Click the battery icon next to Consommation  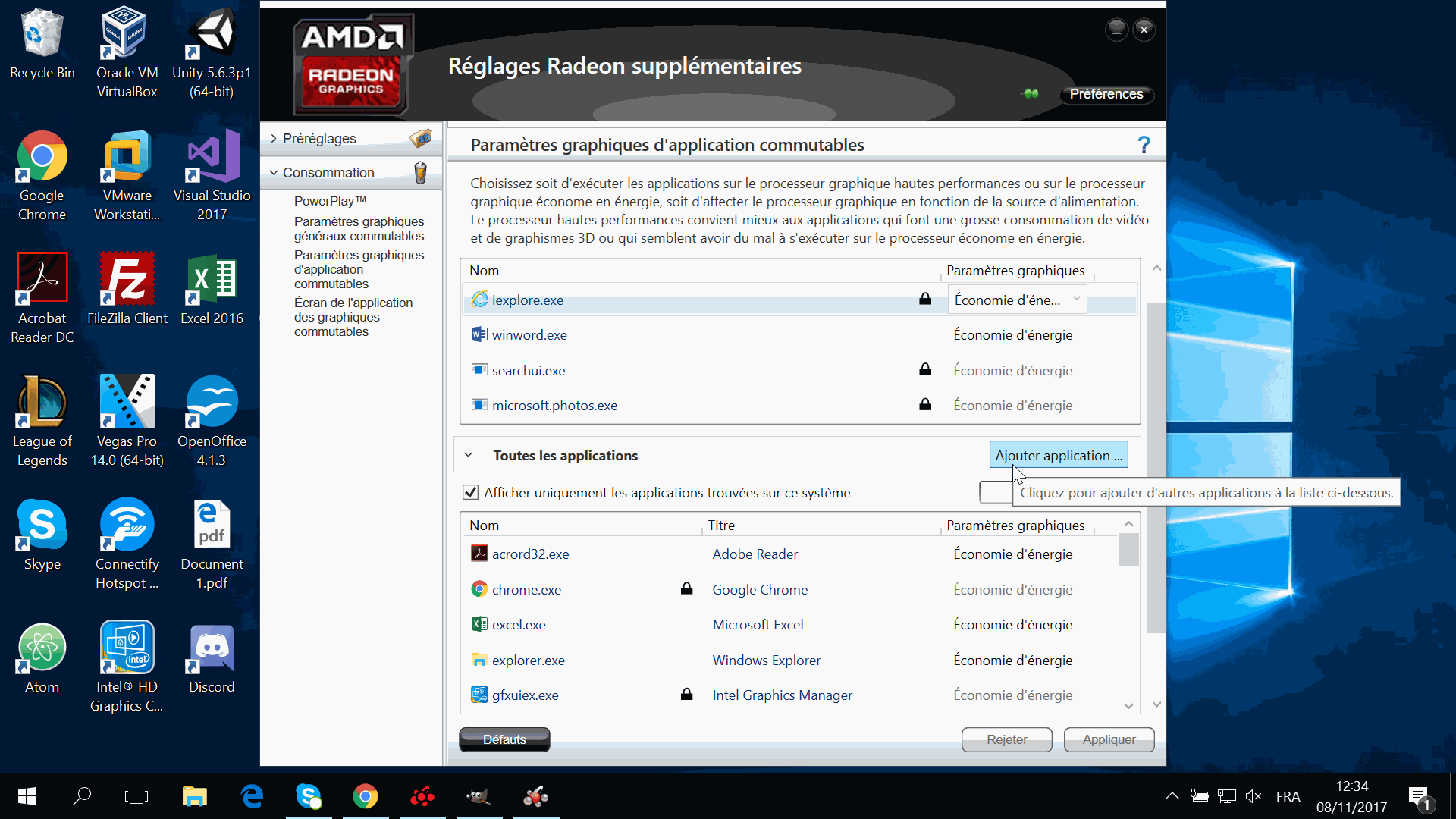421,173
